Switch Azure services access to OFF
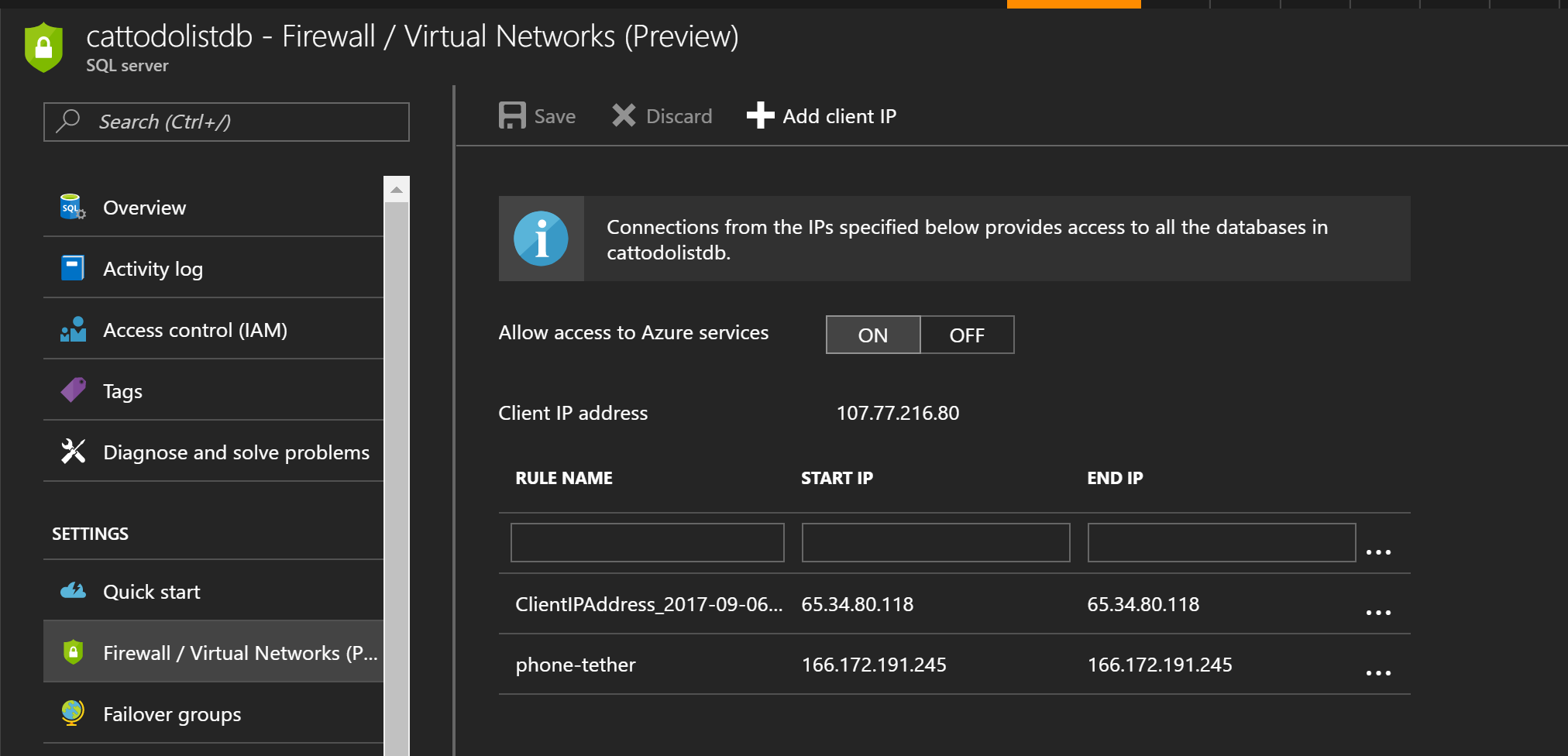Viewport: 1568px width, 756px height. point(967,335)
